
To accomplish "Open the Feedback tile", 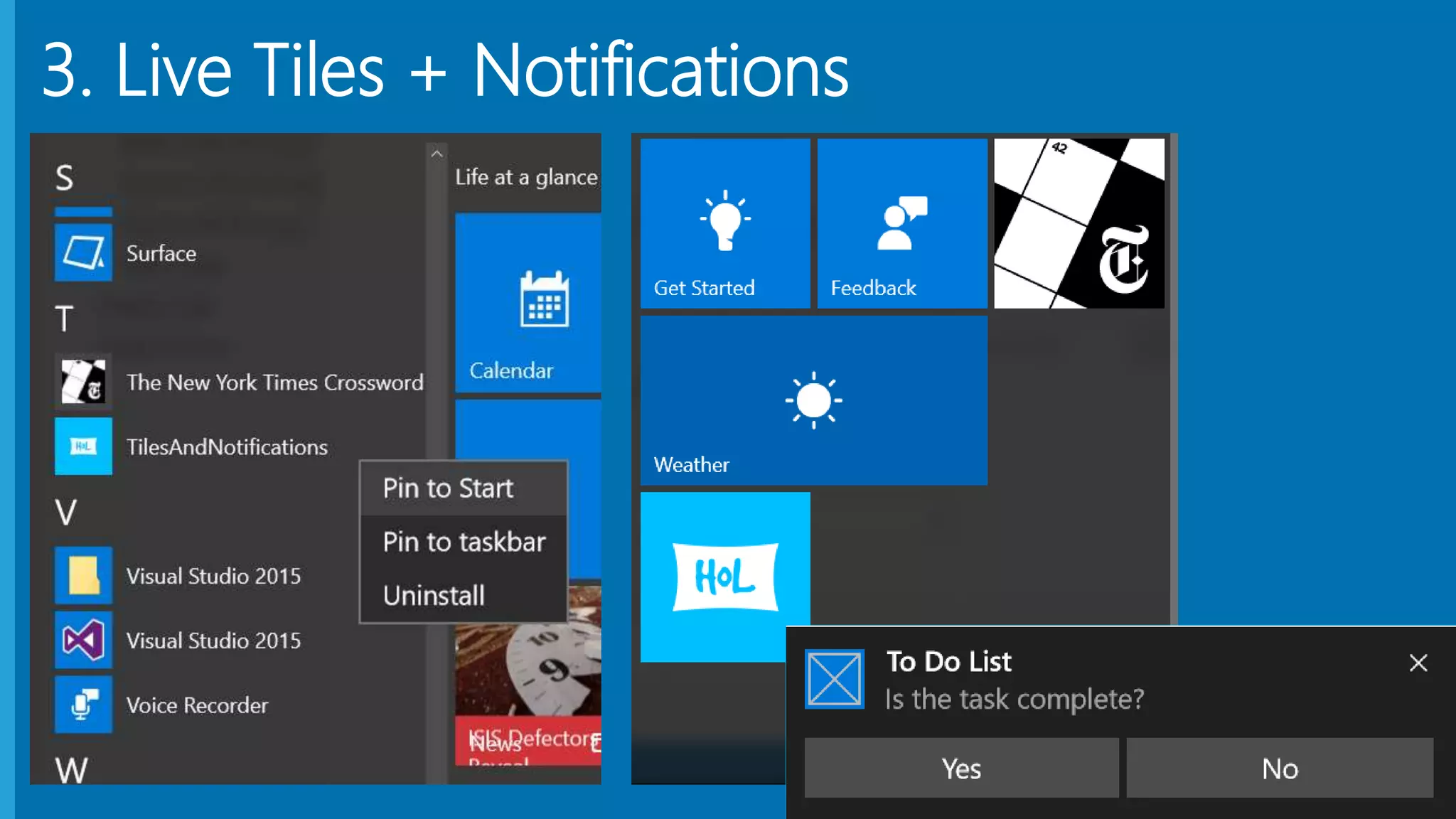I will (902, 223).
